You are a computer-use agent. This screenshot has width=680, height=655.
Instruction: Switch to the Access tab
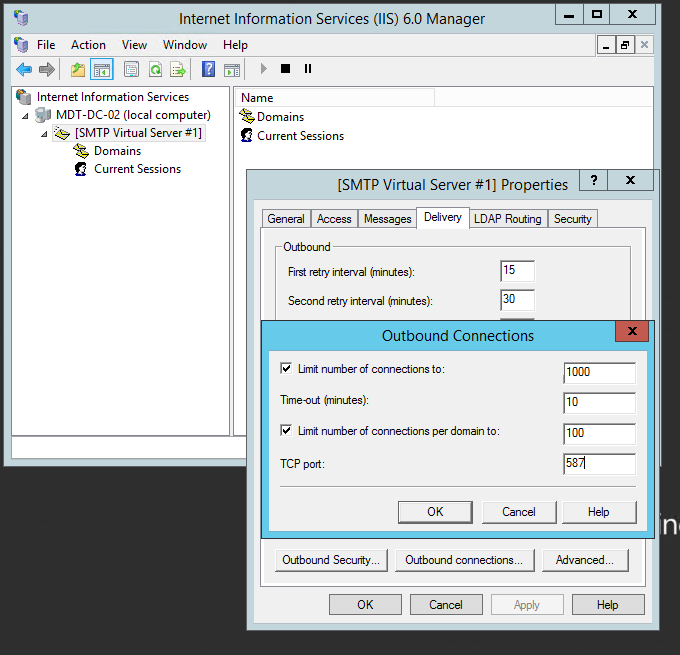334,219
